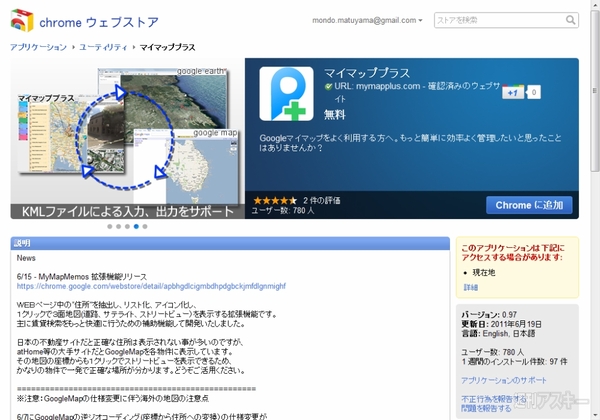Open アプリケーションのサポート link
Viewport: 600px width, 420px height.
click(x=504, y=381)
